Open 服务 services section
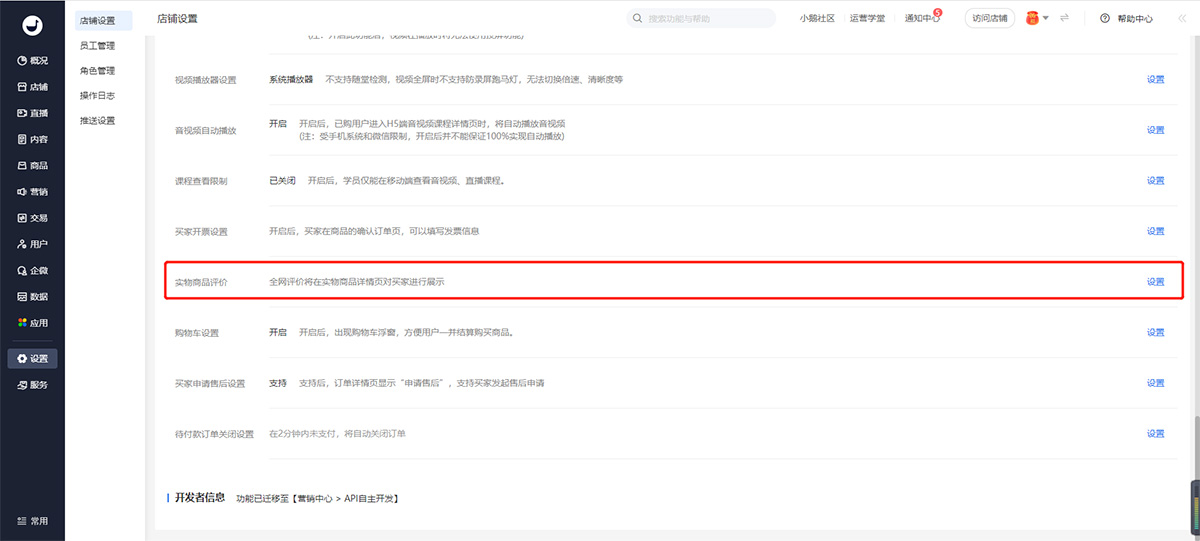Image resolution: width=1200 pixels, height=541 pixels. [32, 384]
